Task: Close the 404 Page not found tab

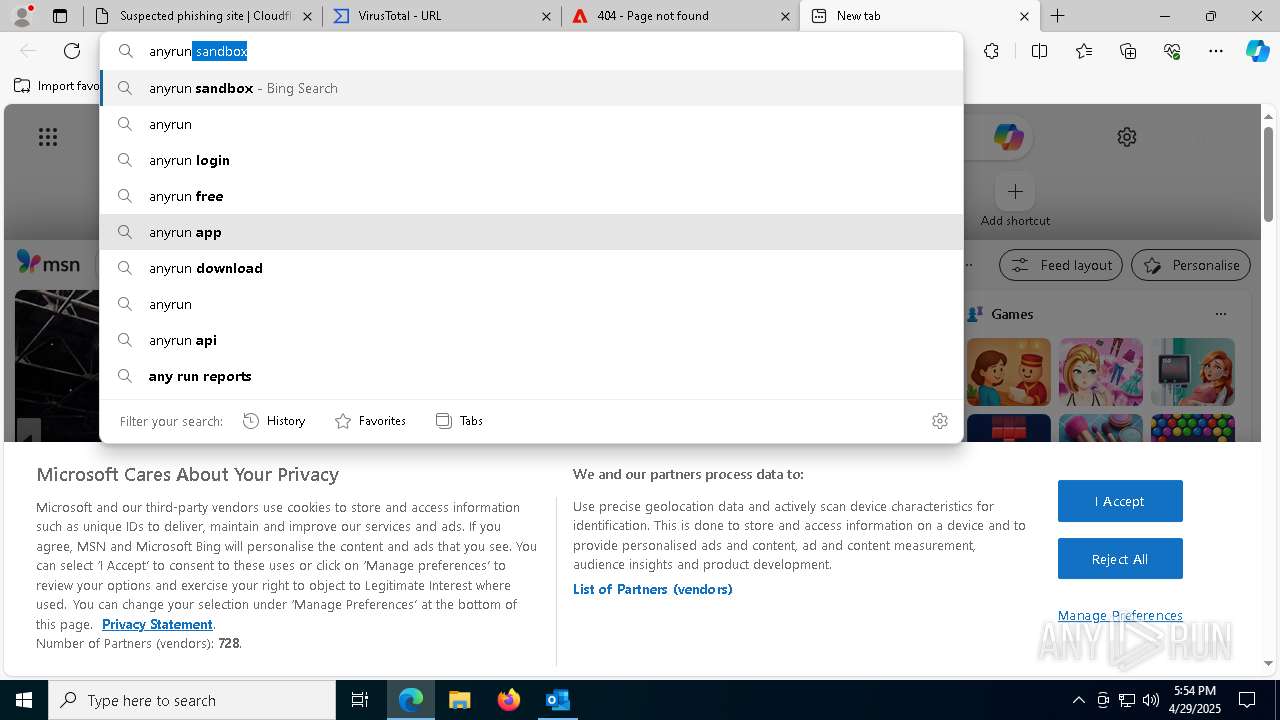Action: click(x=785, y=16)
